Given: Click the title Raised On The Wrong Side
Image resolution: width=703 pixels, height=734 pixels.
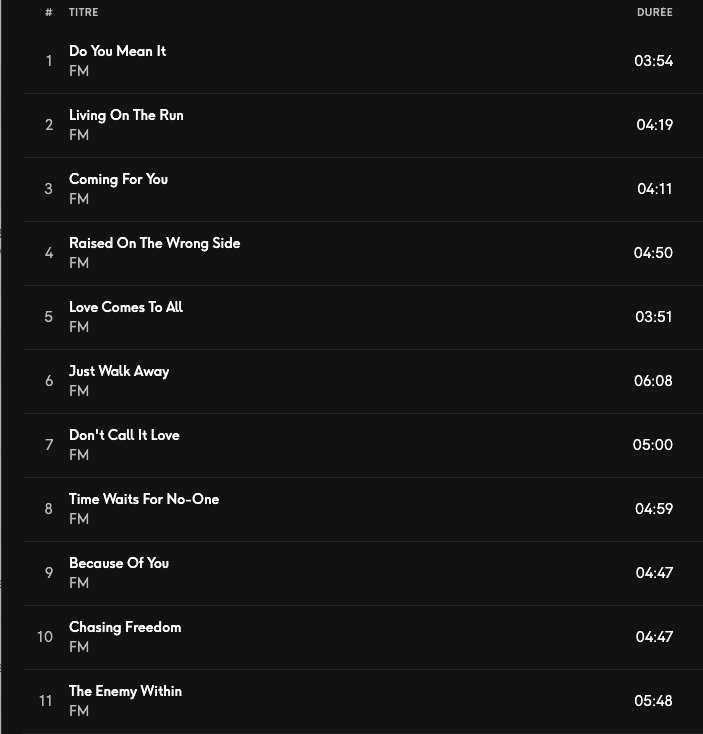Looking at the screenshot, I should point(154,243).
